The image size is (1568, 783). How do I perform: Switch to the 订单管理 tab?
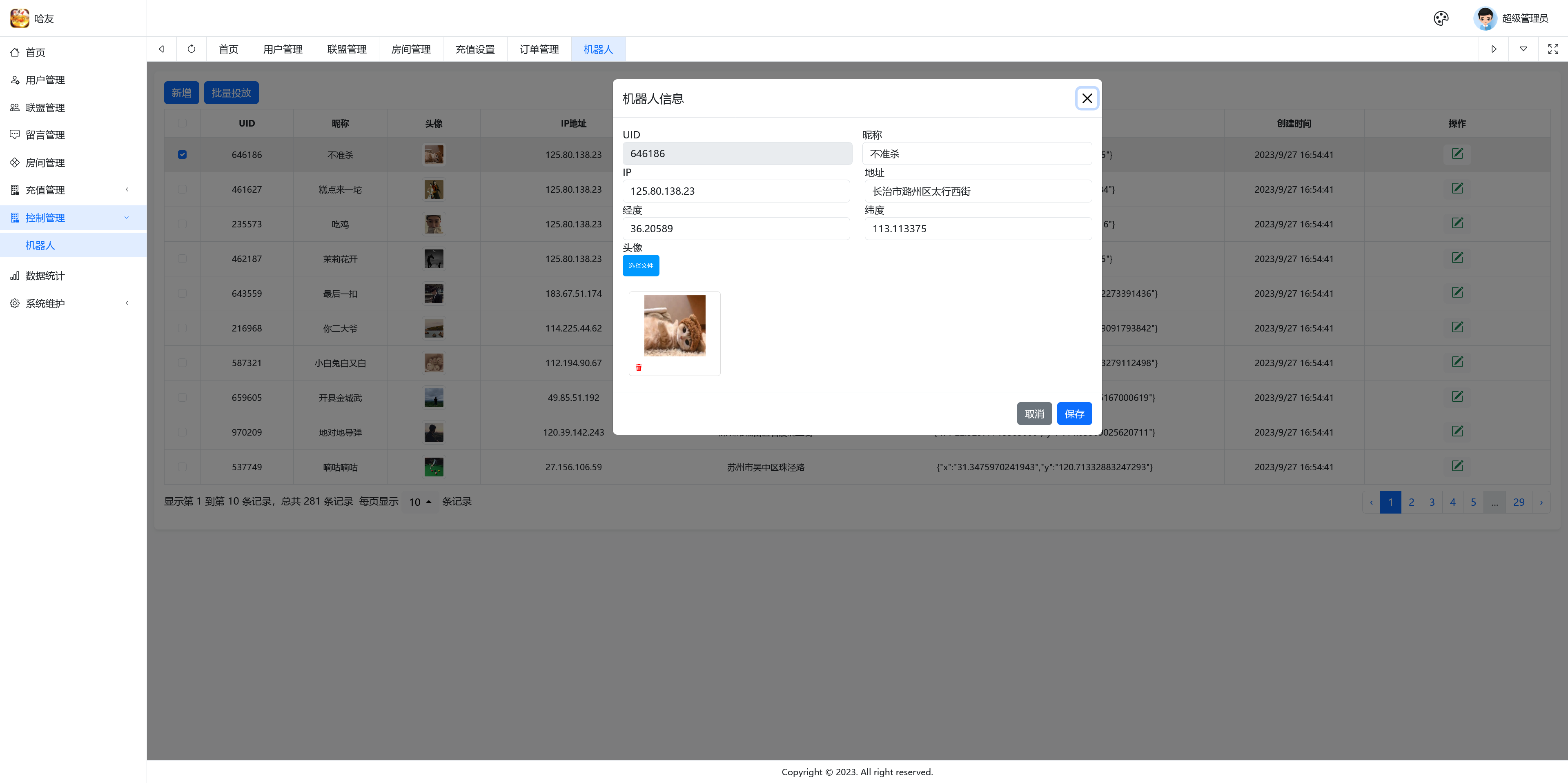(539, 49)
